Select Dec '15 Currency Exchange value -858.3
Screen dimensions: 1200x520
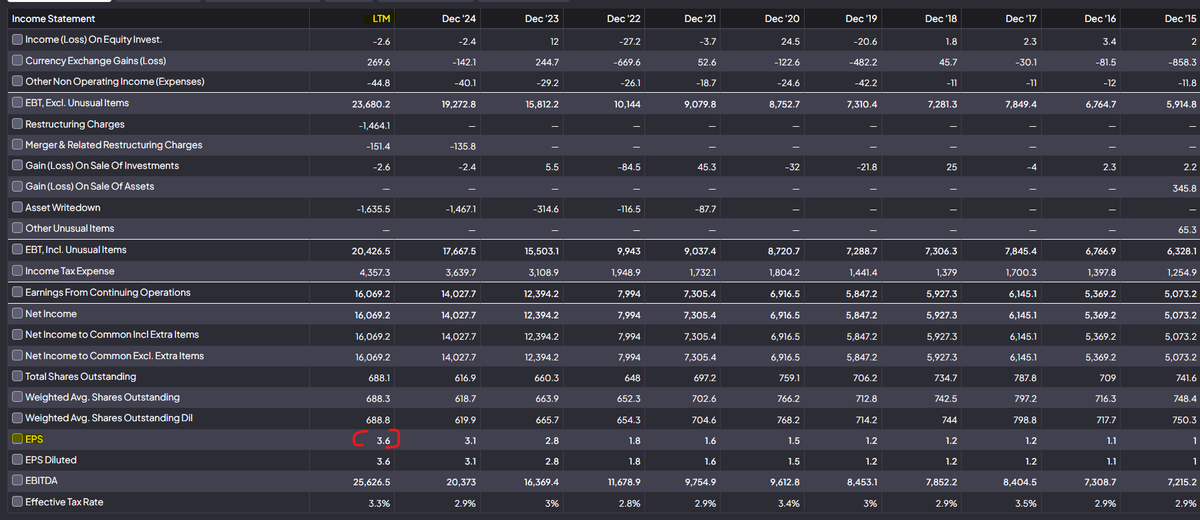click(1183, 61)
